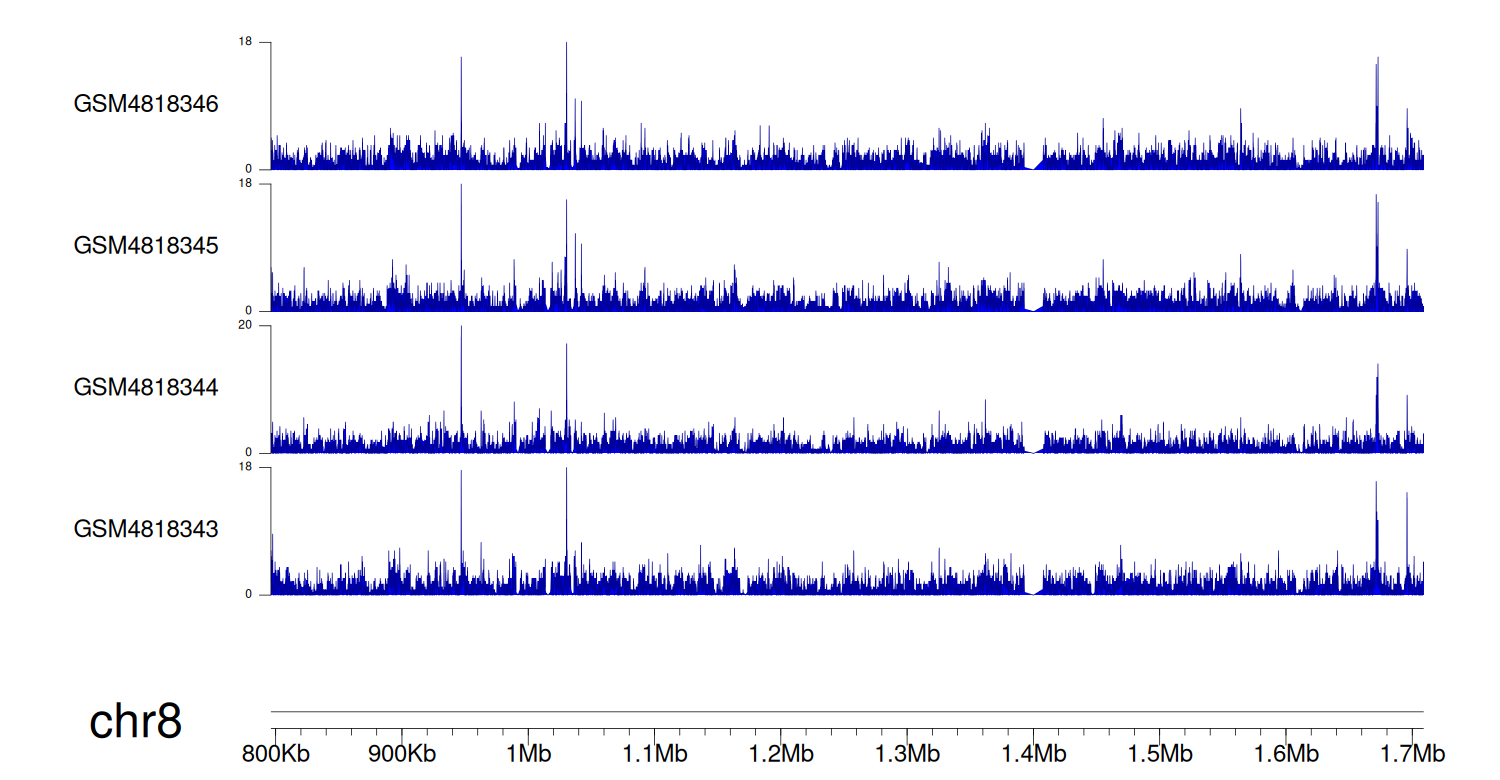Click the GSM4818343 track label
Image resolution: width=1500 pixels, height=780 pixels.
click(x=146, y=528)
